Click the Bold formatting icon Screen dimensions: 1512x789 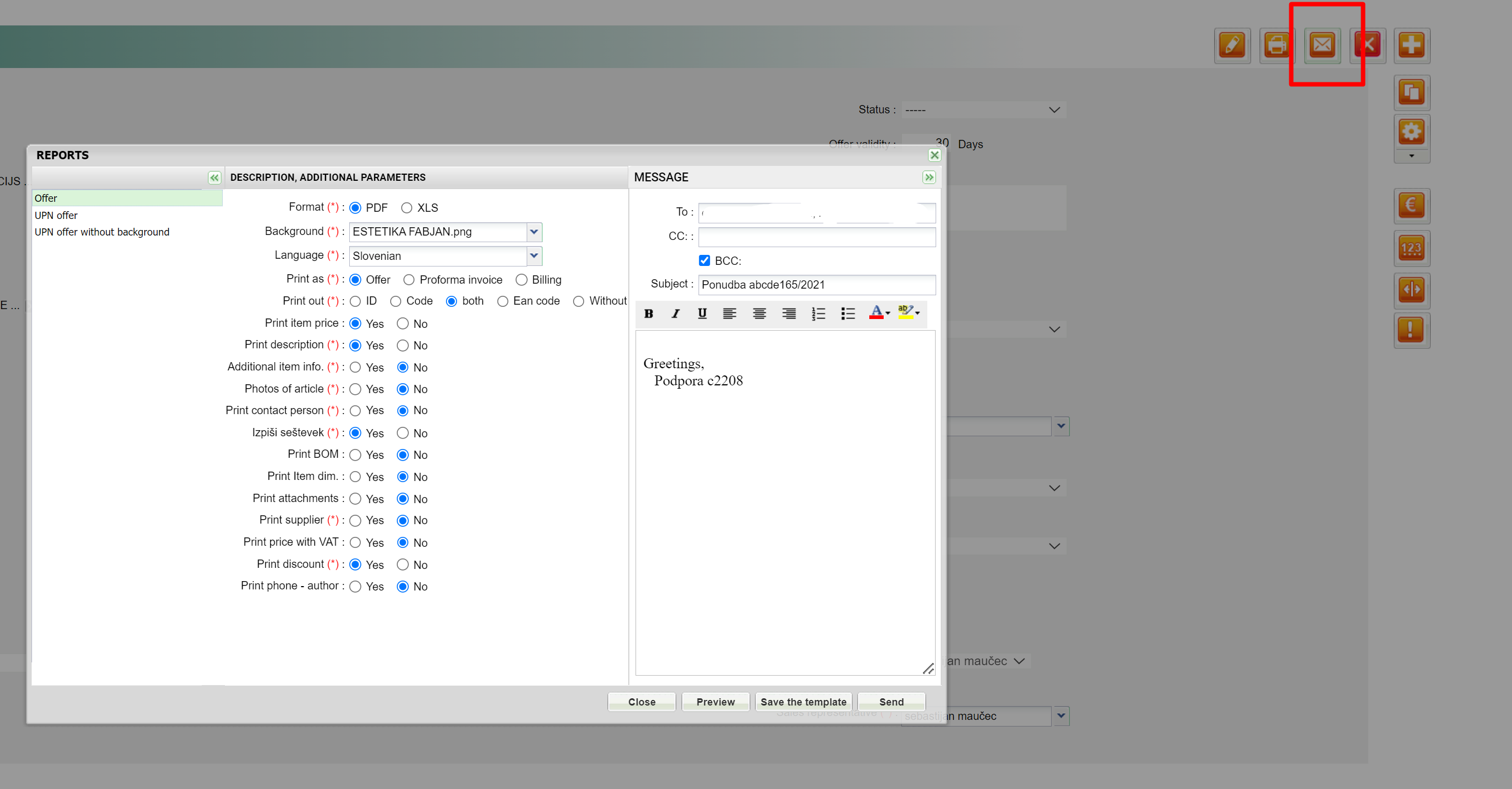click(649, 313)
